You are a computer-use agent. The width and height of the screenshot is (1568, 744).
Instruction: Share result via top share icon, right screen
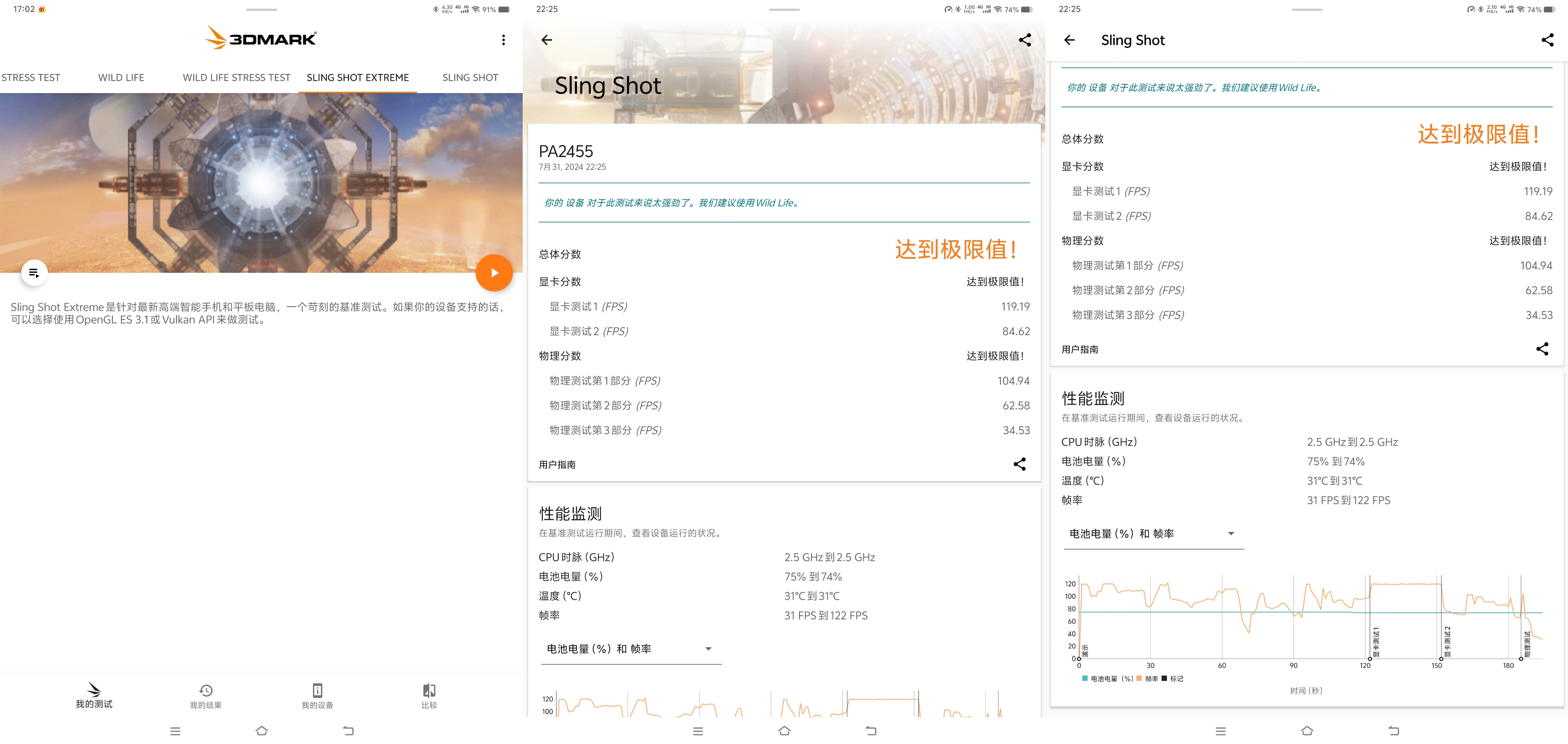1547,40
